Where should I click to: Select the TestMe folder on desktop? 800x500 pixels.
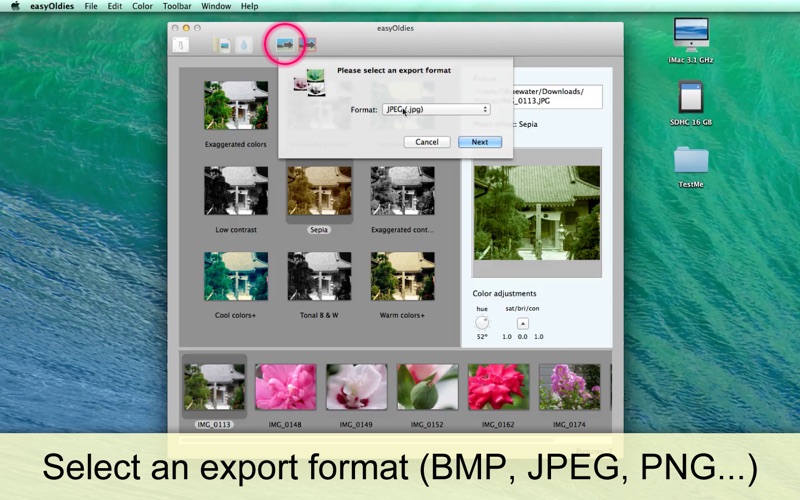(691, 161)
